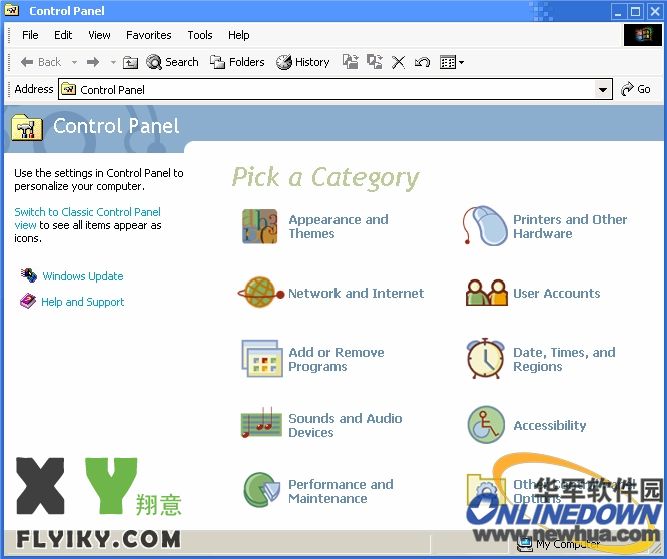Open Performance and Maintenance link

(341, 491)
